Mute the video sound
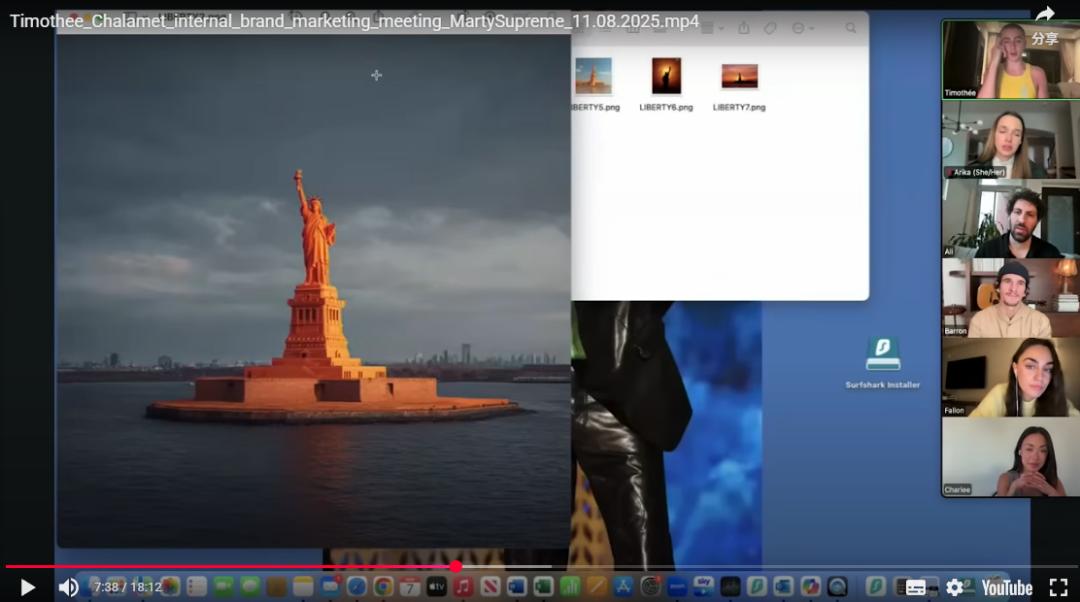Screen dimensions: 1080x602 click(68, 587)
